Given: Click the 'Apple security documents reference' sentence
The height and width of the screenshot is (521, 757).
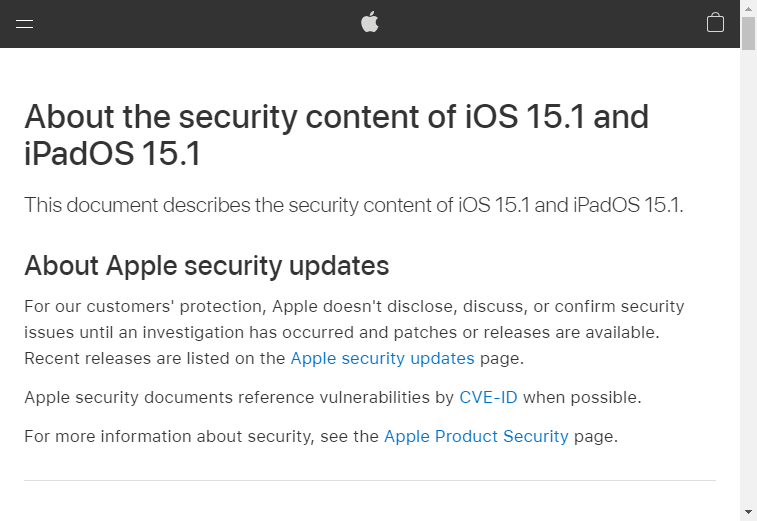Looking at the screenshot, I should (239, 397).
